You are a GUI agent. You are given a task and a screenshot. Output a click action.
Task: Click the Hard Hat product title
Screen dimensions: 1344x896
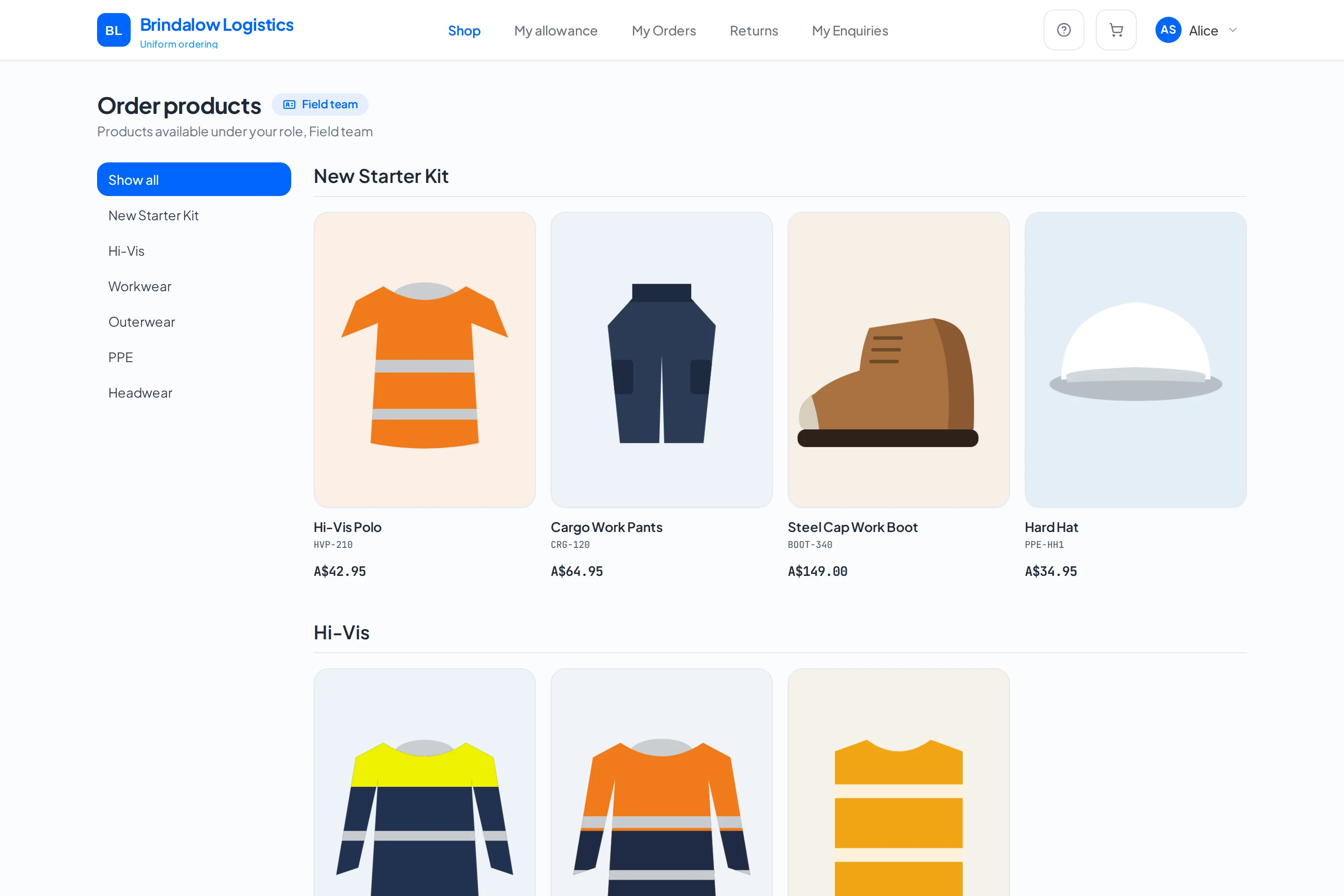pyautogui.click(x=1051, y=527)
